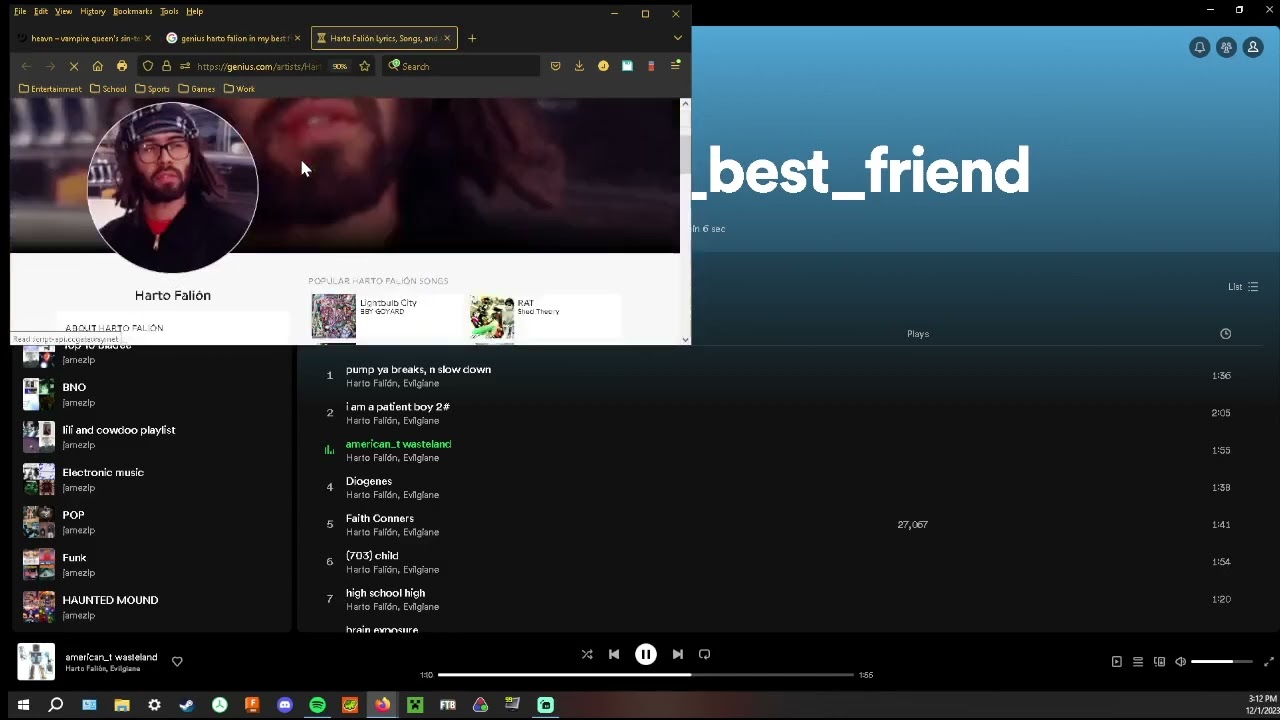Open the Windows Start menu
Screen dimensions: 1280x720
(23, 705)
